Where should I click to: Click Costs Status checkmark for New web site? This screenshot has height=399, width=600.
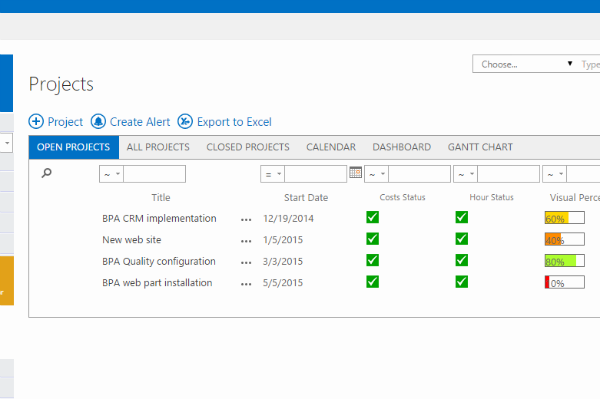pos(372,239)
